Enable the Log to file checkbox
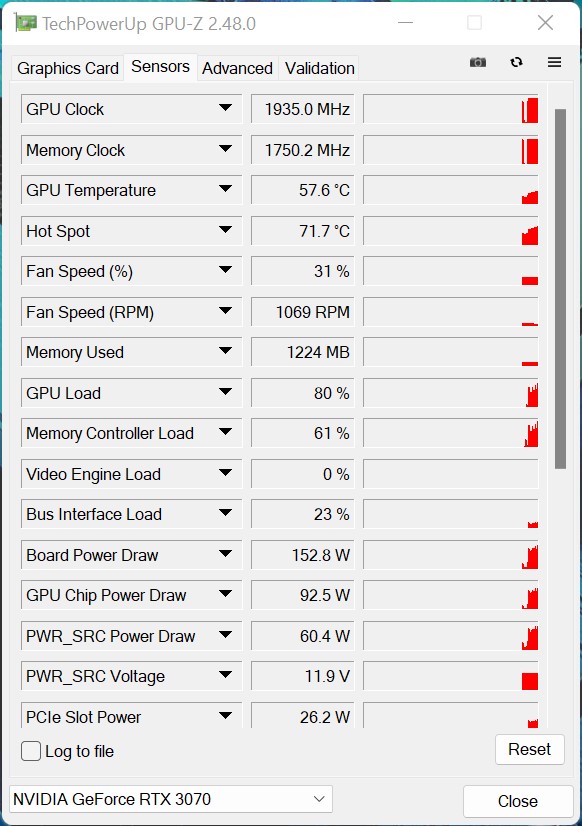The image size is (582, 826). 31,751
